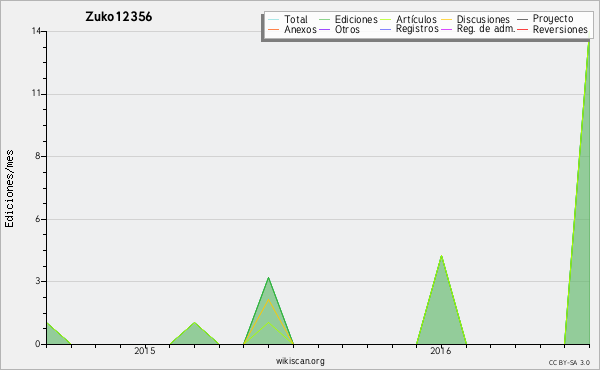Click the 8 value on y-axis
600x370 pixels.
[x=38, y=156]
